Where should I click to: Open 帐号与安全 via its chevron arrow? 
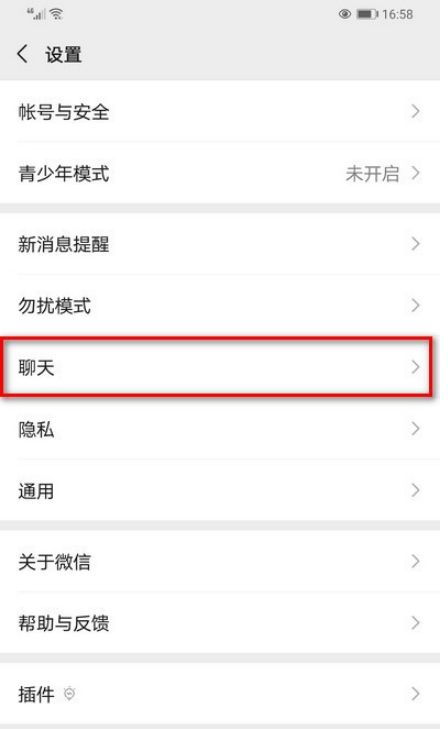(x=415, y=112)
